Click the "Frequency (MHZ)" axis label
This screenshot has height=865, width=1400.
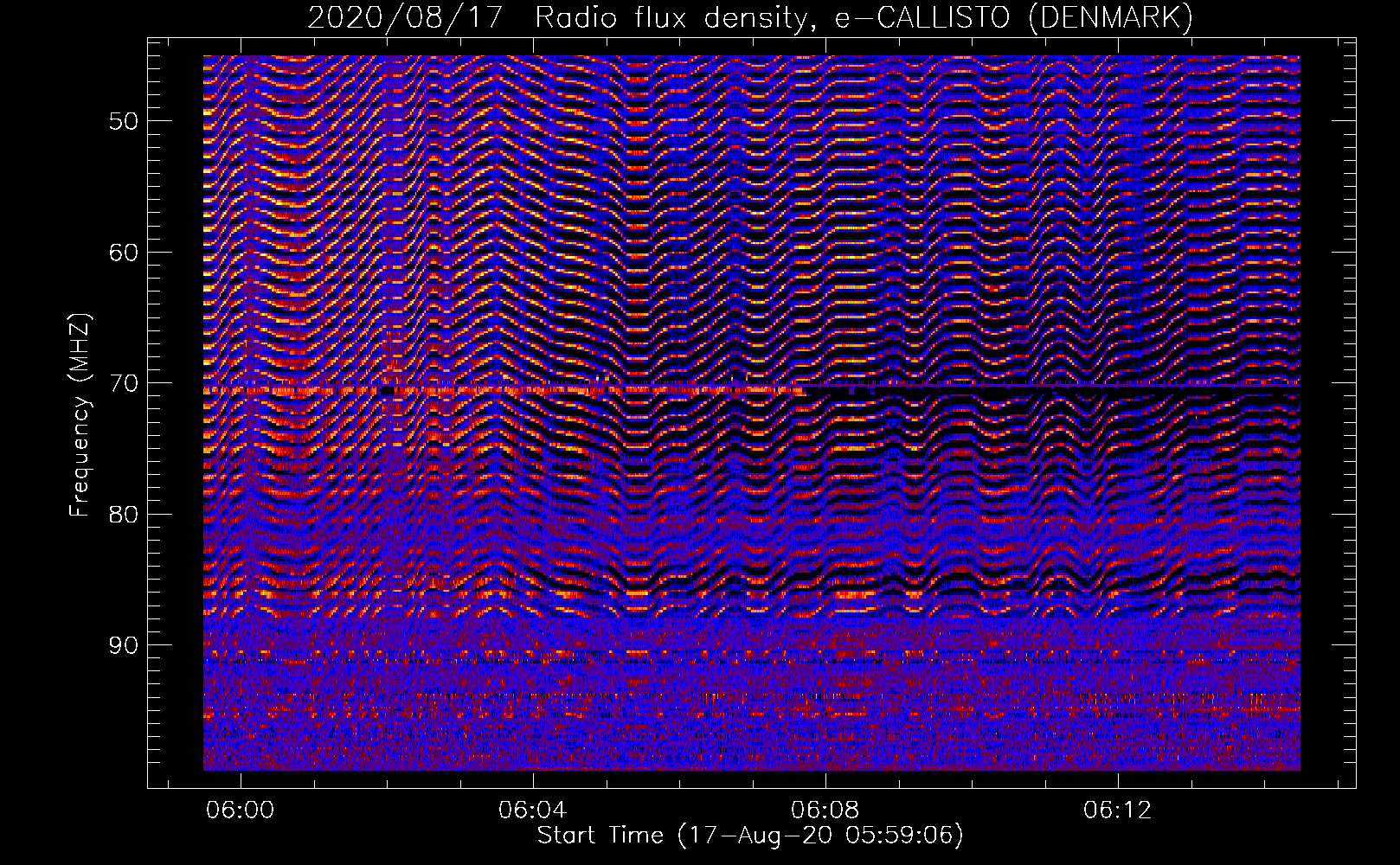coord(80,414)
